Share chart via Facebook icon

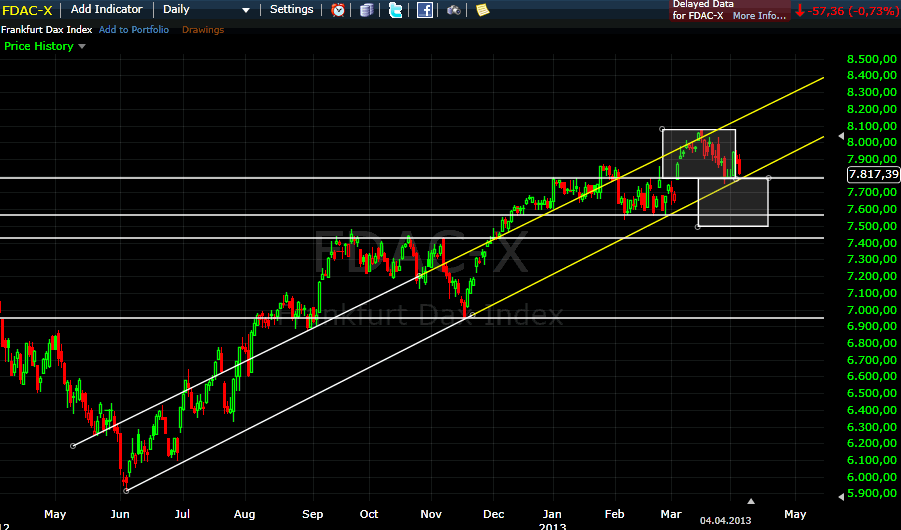[425, 10]
